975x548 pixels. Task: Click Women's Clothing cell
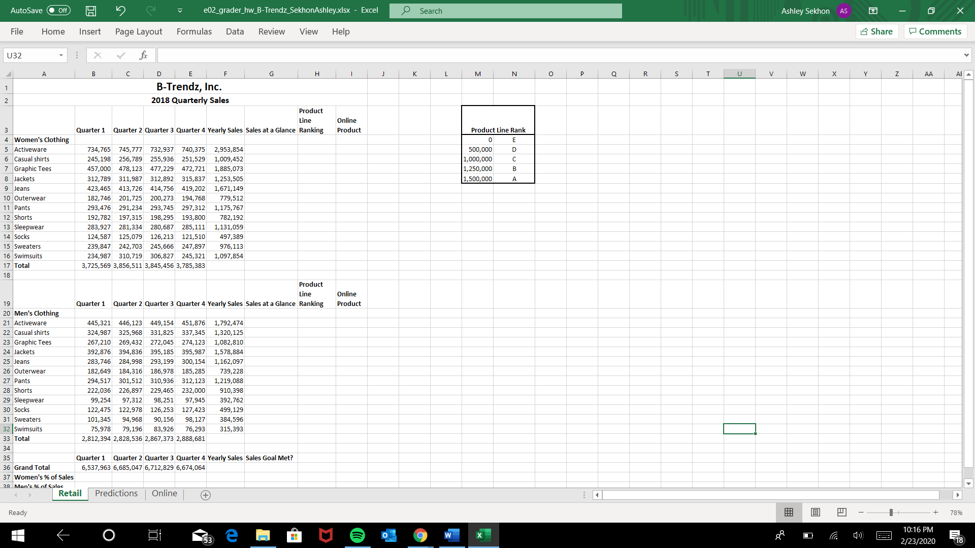click(x=42, y=140)
